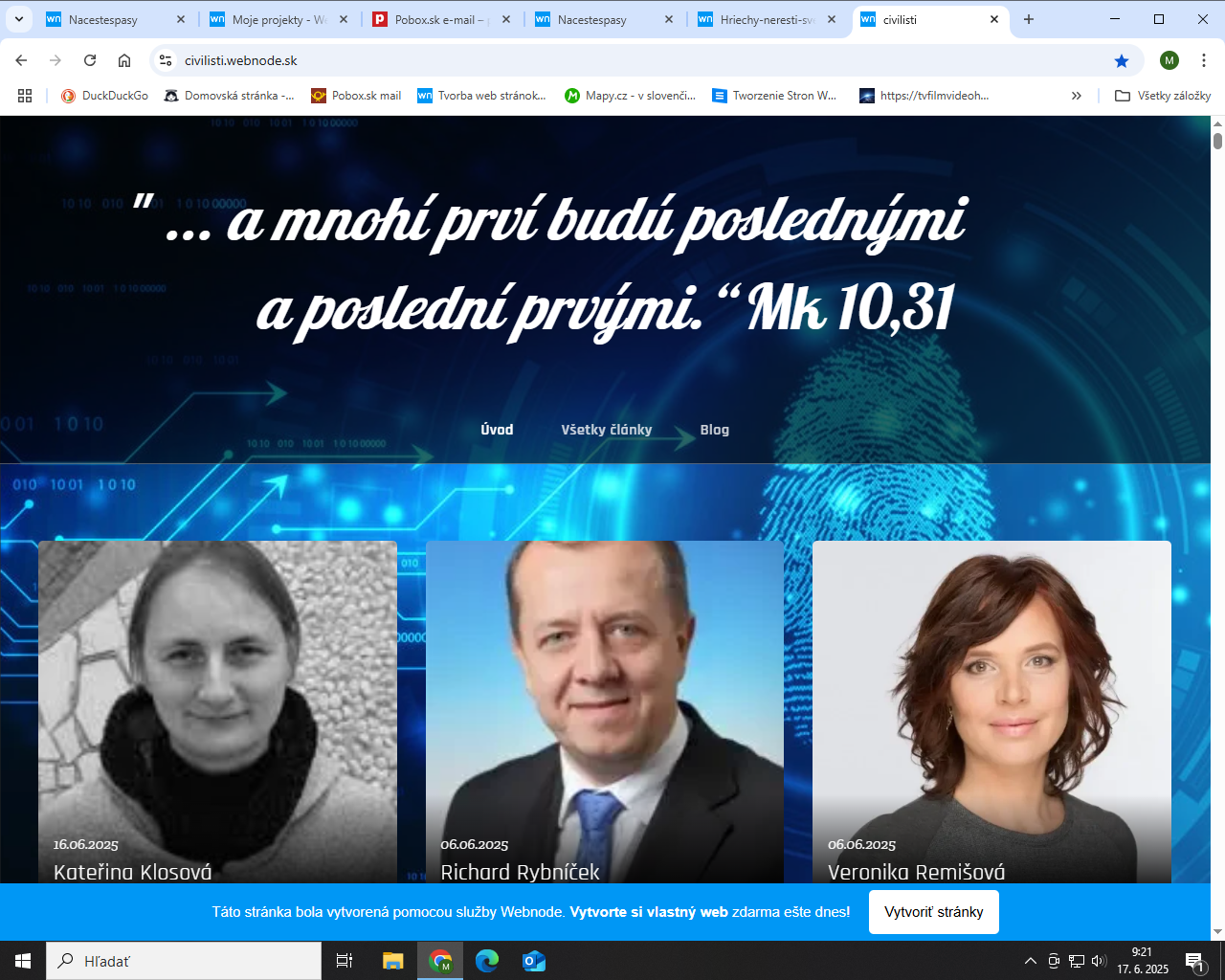Click the Veronika Remišová title

tap(916, 872)
